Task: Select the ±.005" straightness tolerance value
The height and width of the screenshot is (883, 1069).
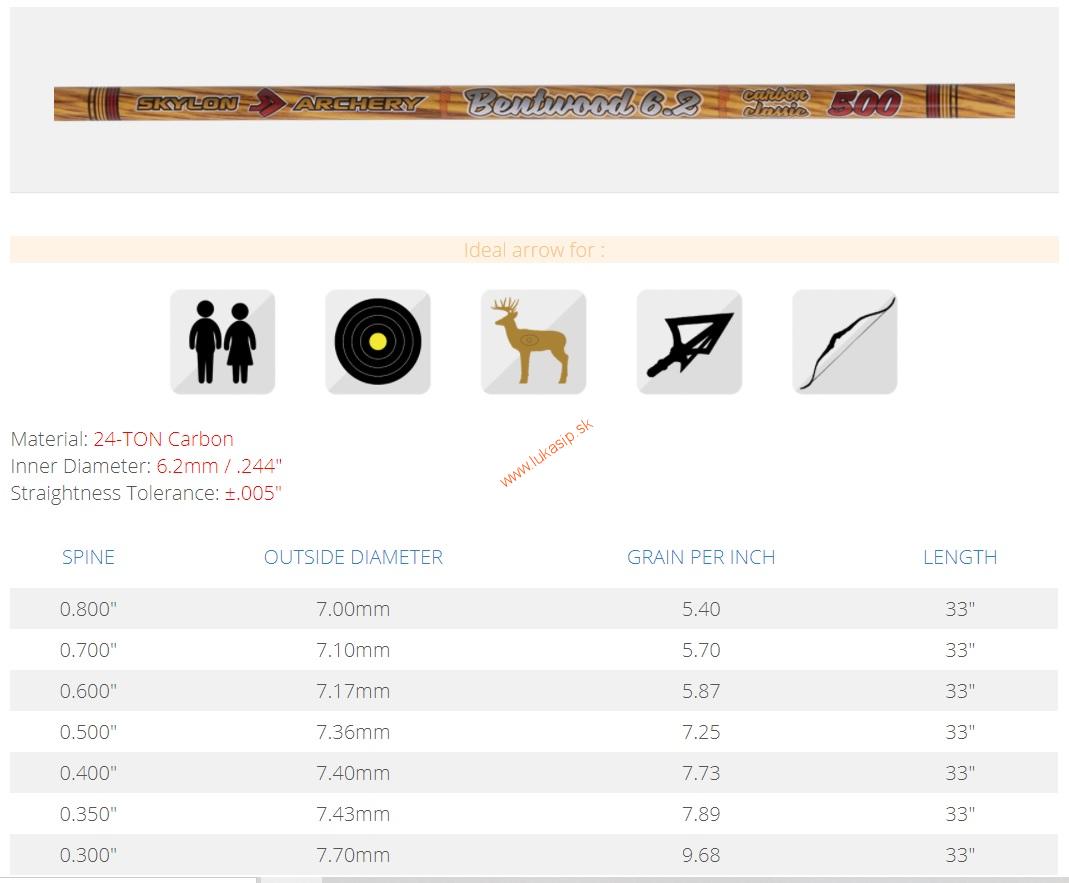Action: 253,493
